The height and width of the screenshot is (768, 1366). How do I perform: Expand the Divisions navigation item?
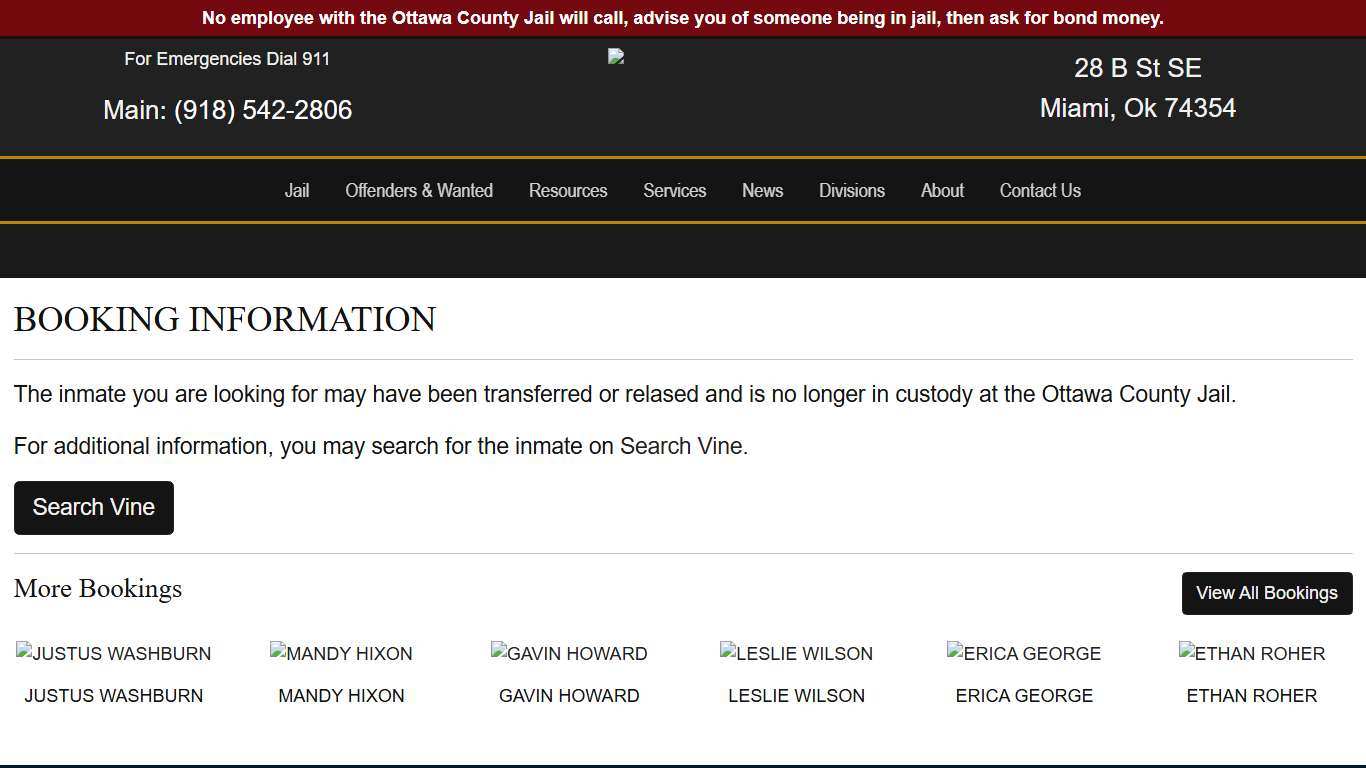pyautogui.click(x=851, y=191)
